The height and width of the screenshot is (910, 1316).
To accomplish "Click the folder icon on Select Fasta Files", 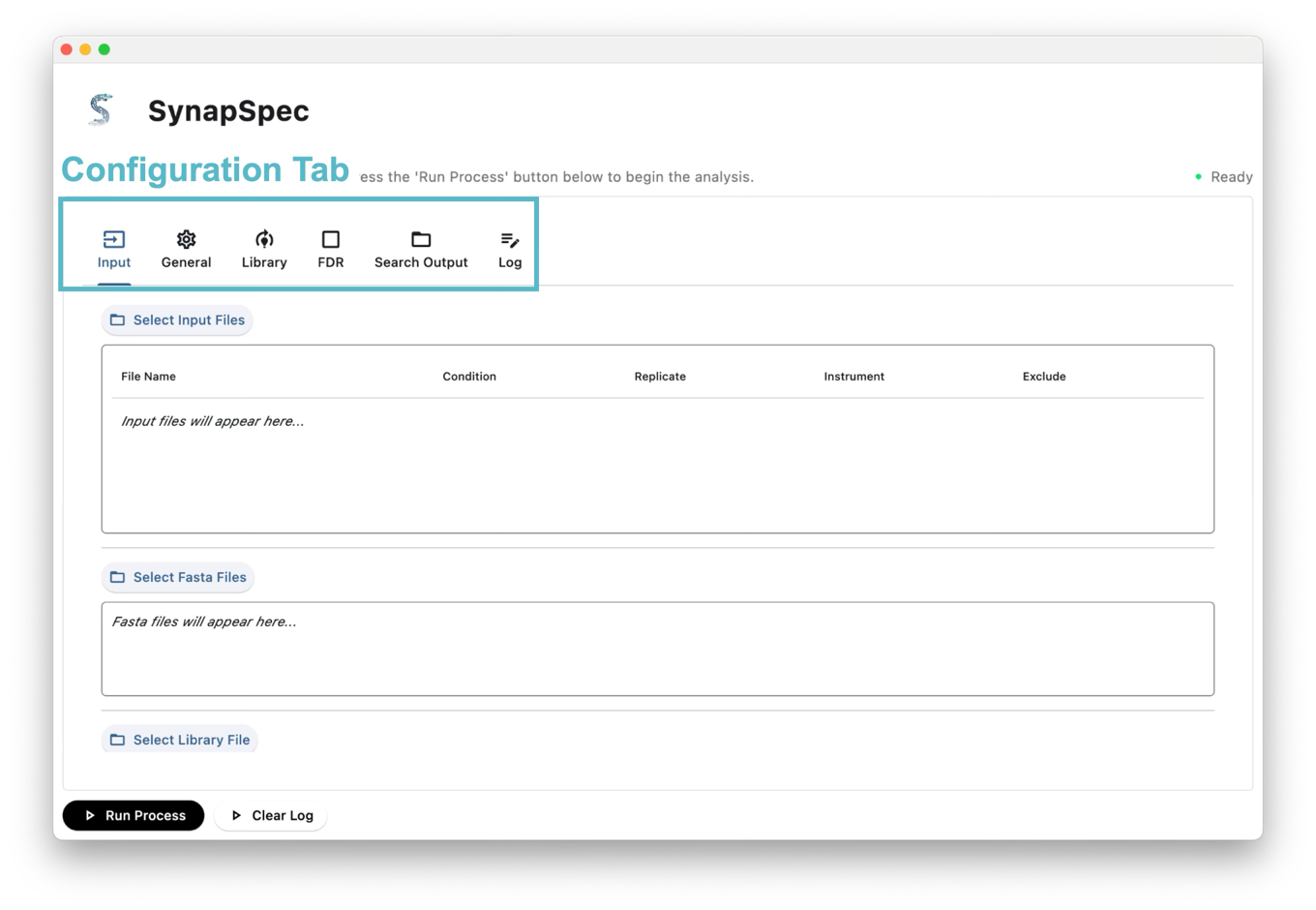I will pyautogui.click(x=117, y=577).
